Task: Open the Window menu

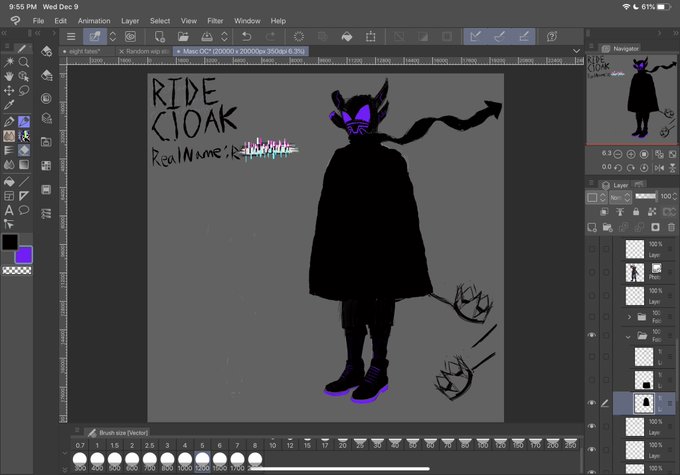Action: 247,21
